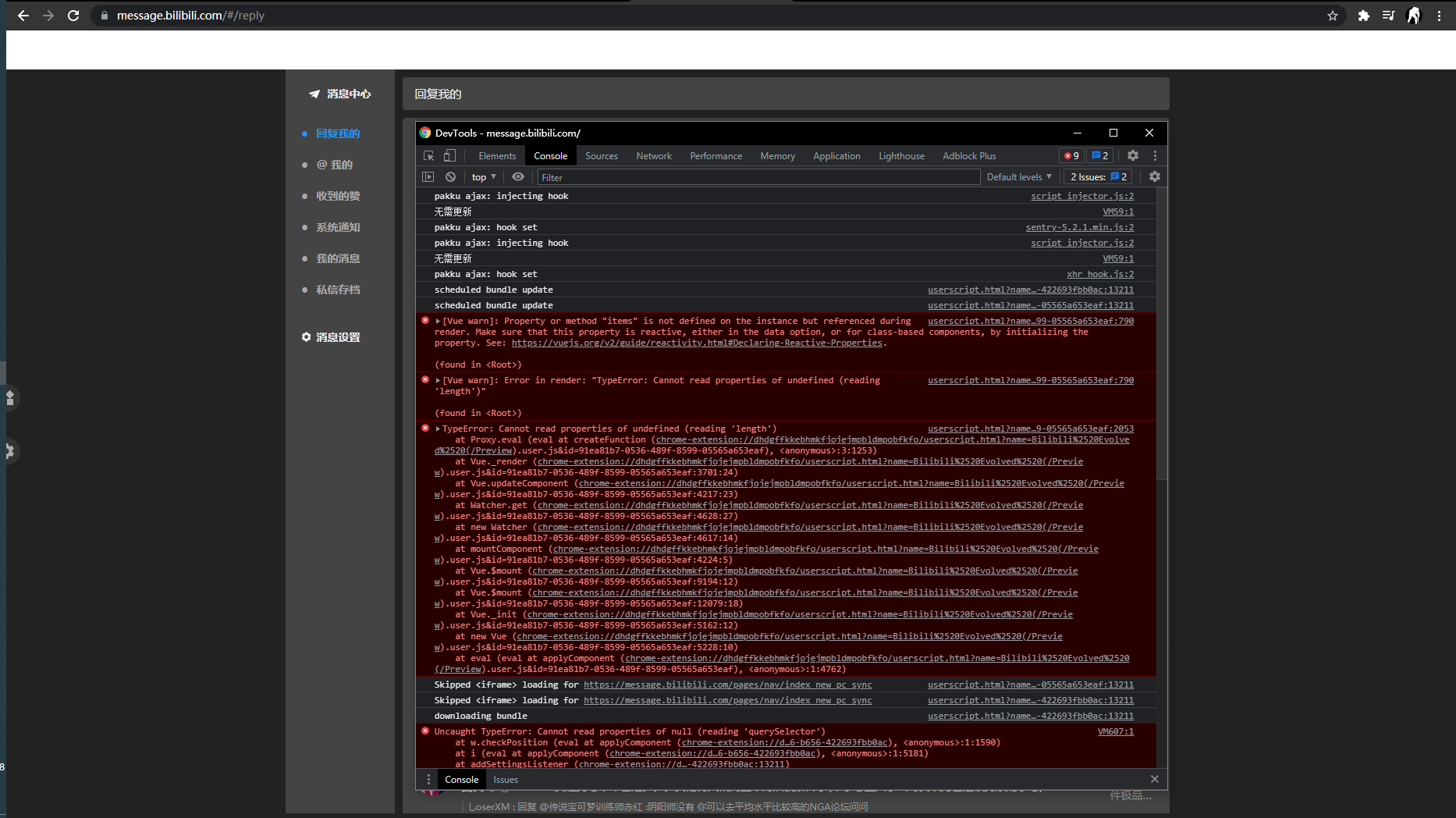The image size is (1456, 818).
Task: Open the Application tab
Action: tap(836, 156)
